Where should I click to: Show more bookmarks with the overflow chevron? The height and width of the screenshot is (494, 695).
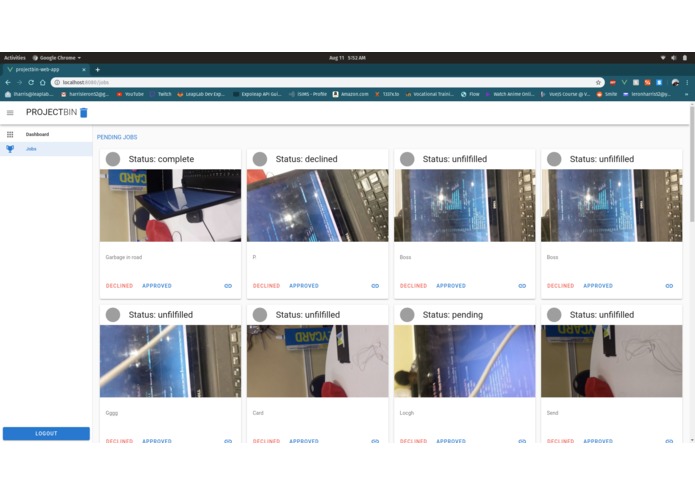pyautogui.click(x=687, y=94)
